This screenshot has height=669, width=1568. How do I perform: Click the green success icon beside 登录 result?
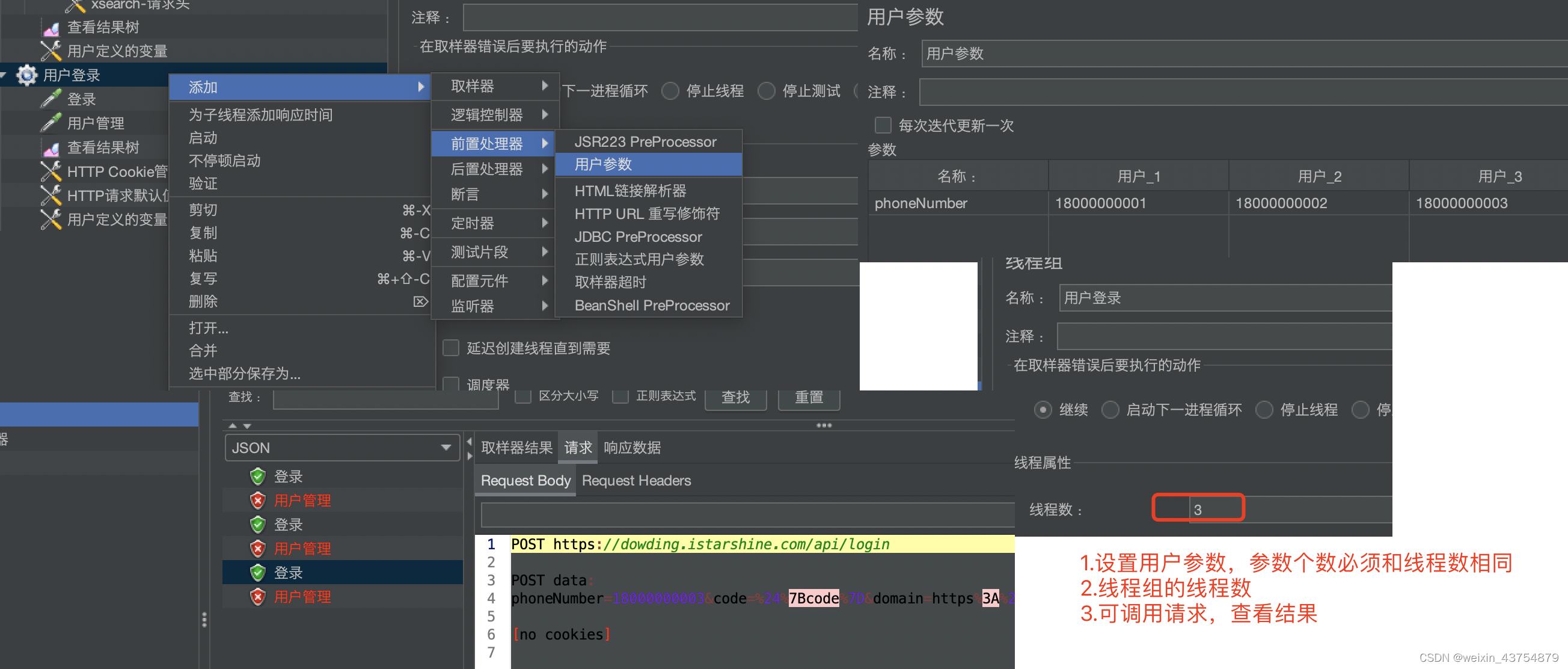[x=258, y=476]
